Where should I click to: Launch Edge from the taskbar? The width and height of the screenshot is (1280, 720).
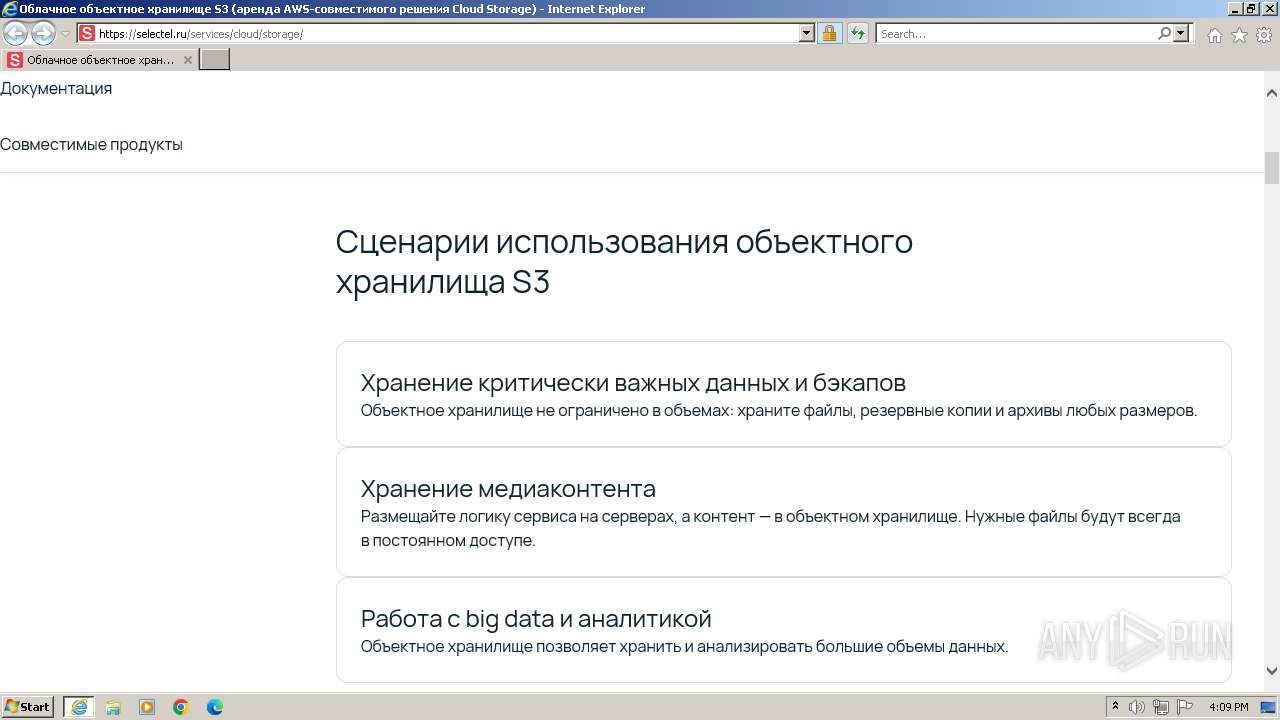pos(215,707)
